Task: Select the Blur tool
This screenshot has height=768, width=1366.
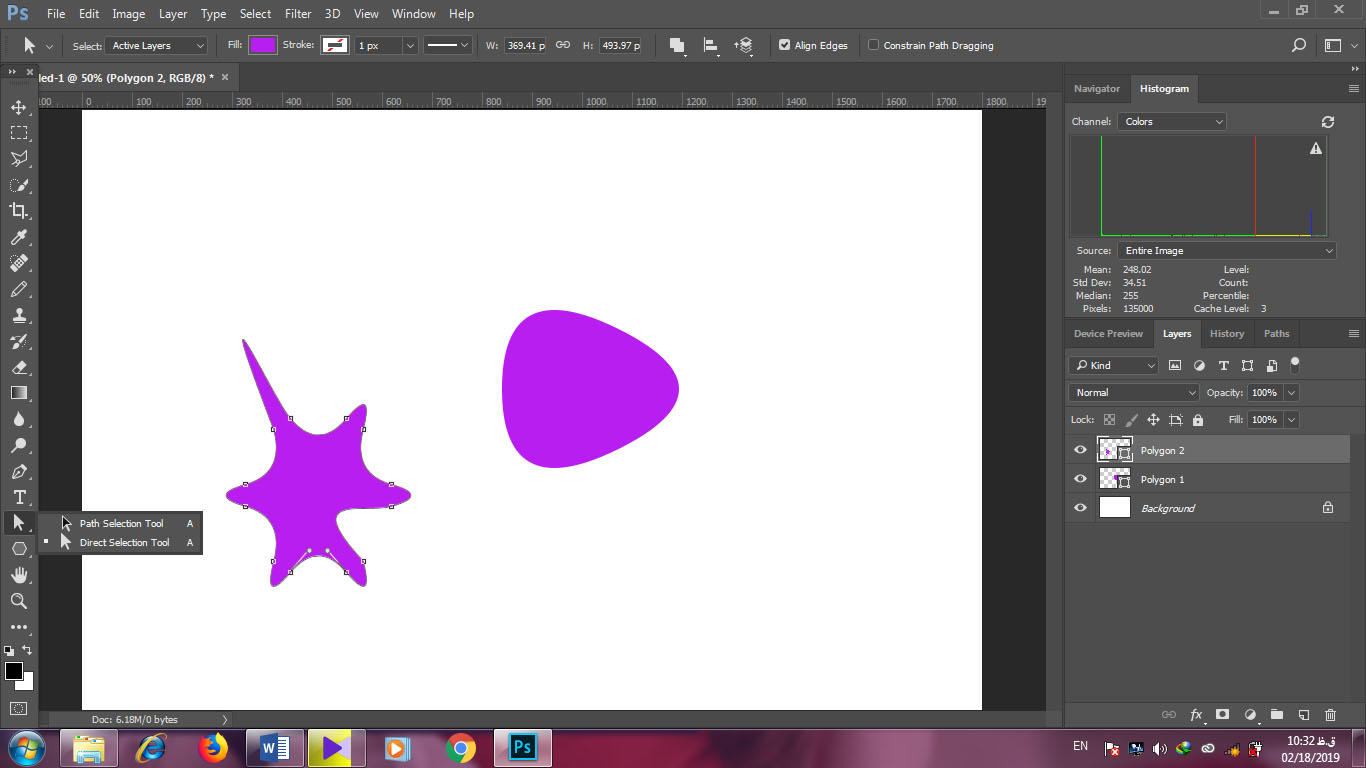Action: click(x=19, y=419)
